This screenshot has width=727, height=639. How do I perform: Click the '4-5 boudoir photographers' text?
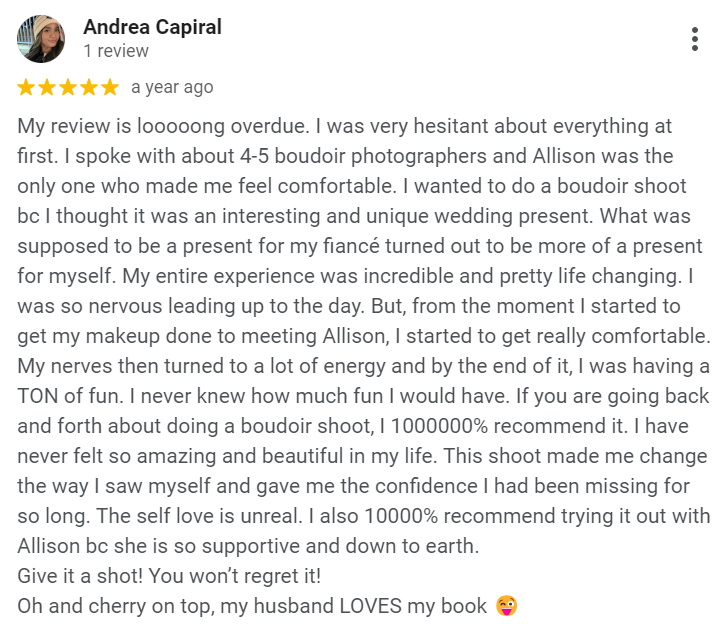click(x=363, y=156)
